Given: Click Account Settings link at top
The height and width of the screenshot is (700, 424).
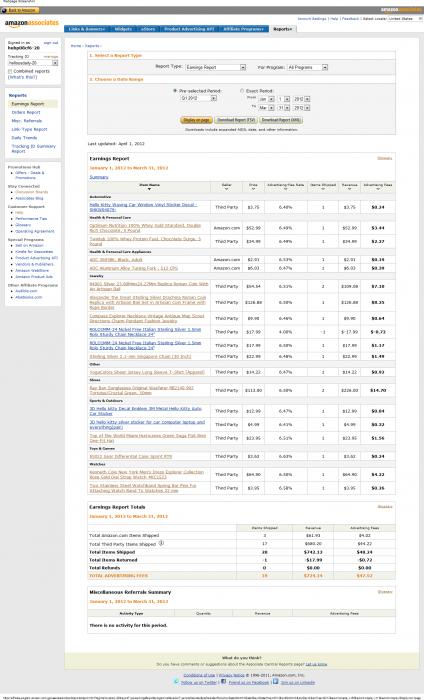Looking at the screenshot, I should pos(312,19).
